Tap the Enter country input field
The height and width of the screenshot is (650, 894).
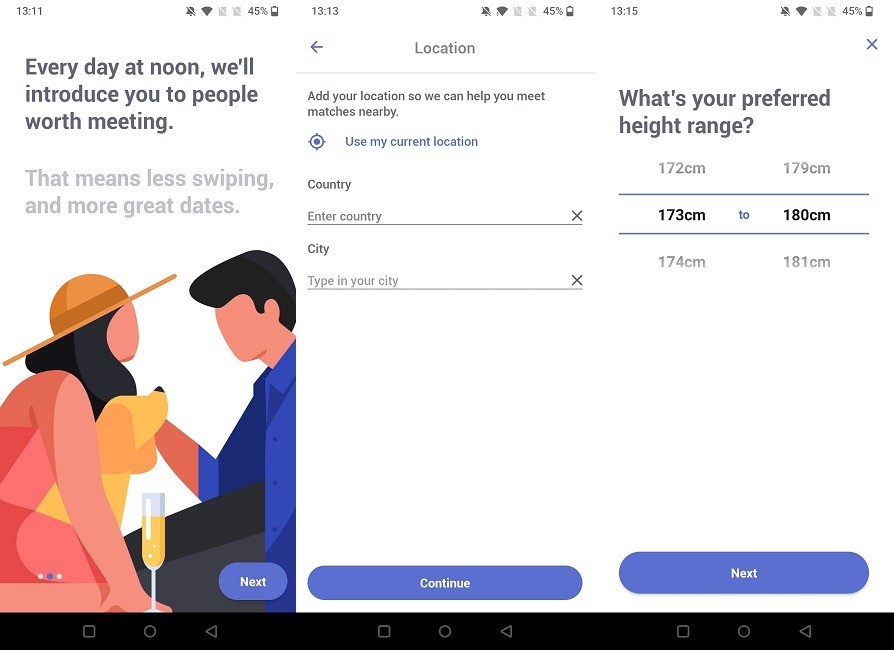coord(430,215)
